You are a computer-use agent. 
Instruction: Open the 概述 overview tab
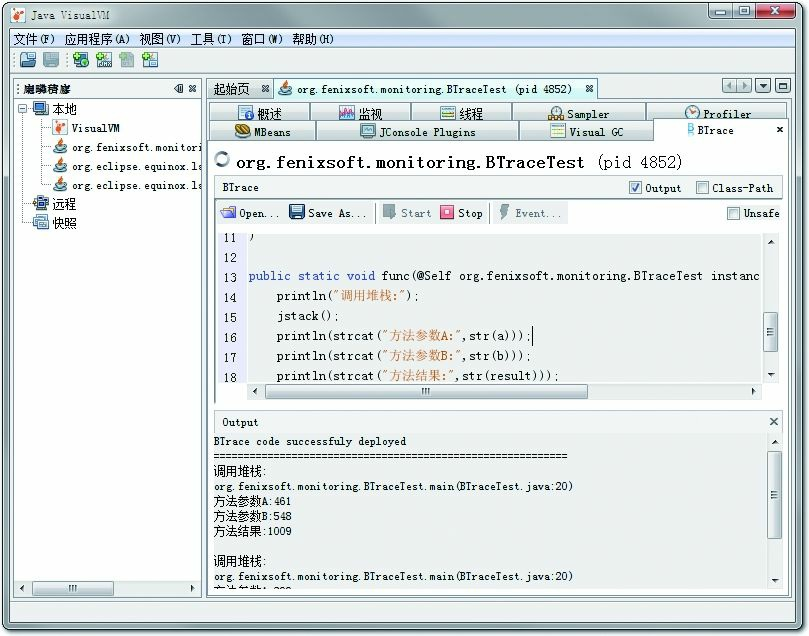click(x=260, y=113)
